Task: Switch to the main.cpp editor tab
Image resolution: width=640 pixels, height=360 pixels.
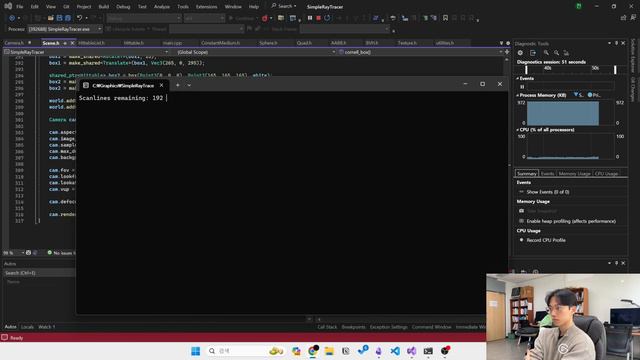Action: tap(172, 43)
